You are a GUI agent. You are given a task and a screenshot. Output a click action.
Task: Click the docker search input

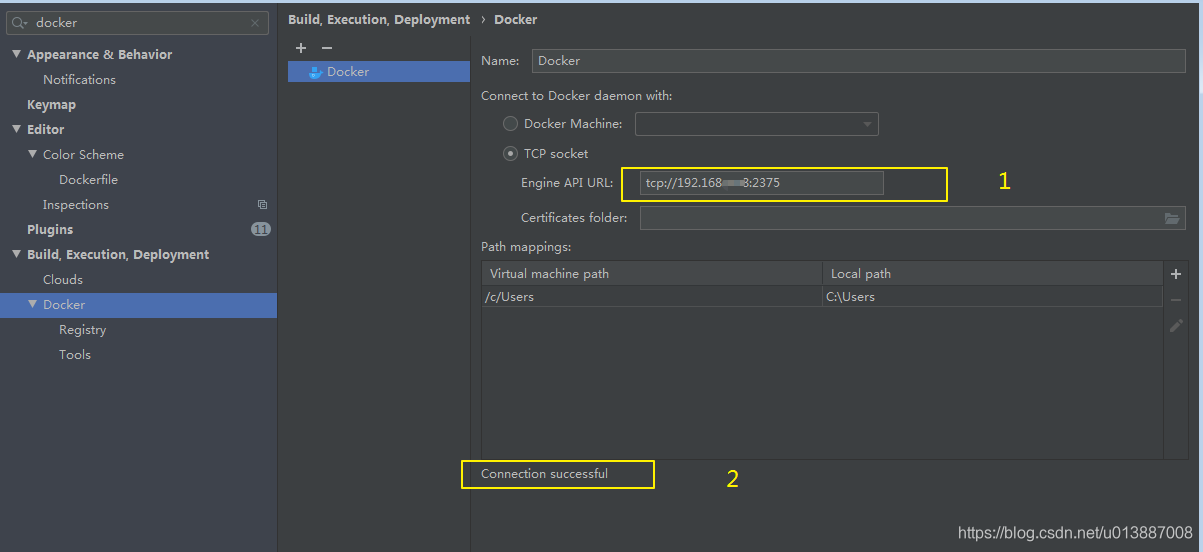click(138, 23)
